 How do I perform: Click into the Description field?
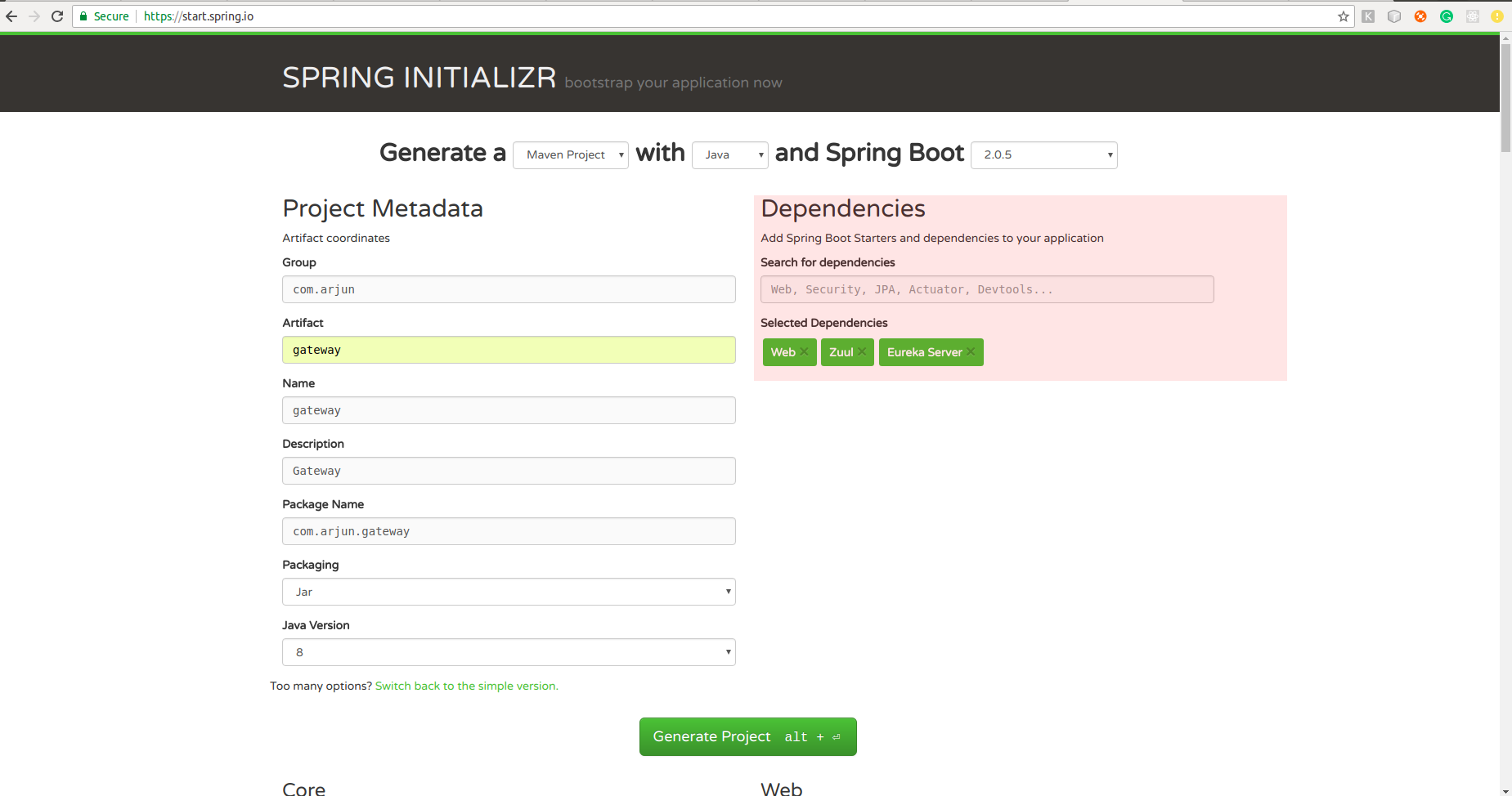point(509,471)
